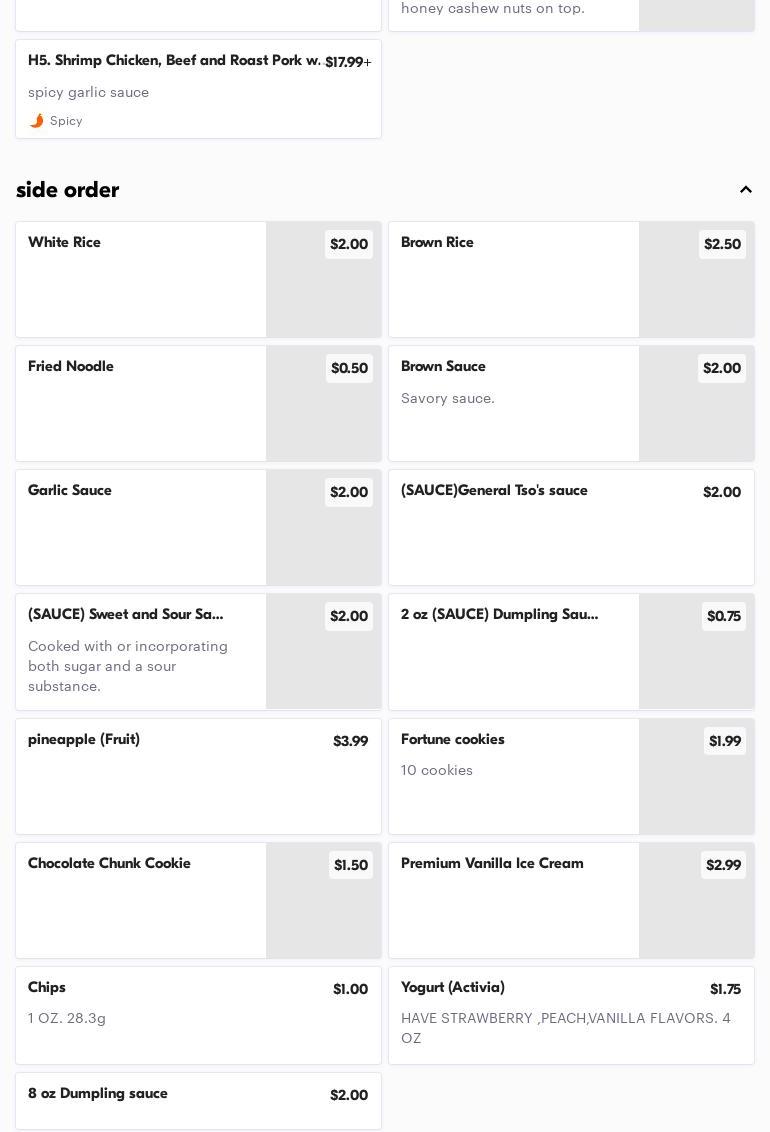Open the Brown Sauce item card
The height and width of the screenshot is (1132, 770).
coord(572,404)
